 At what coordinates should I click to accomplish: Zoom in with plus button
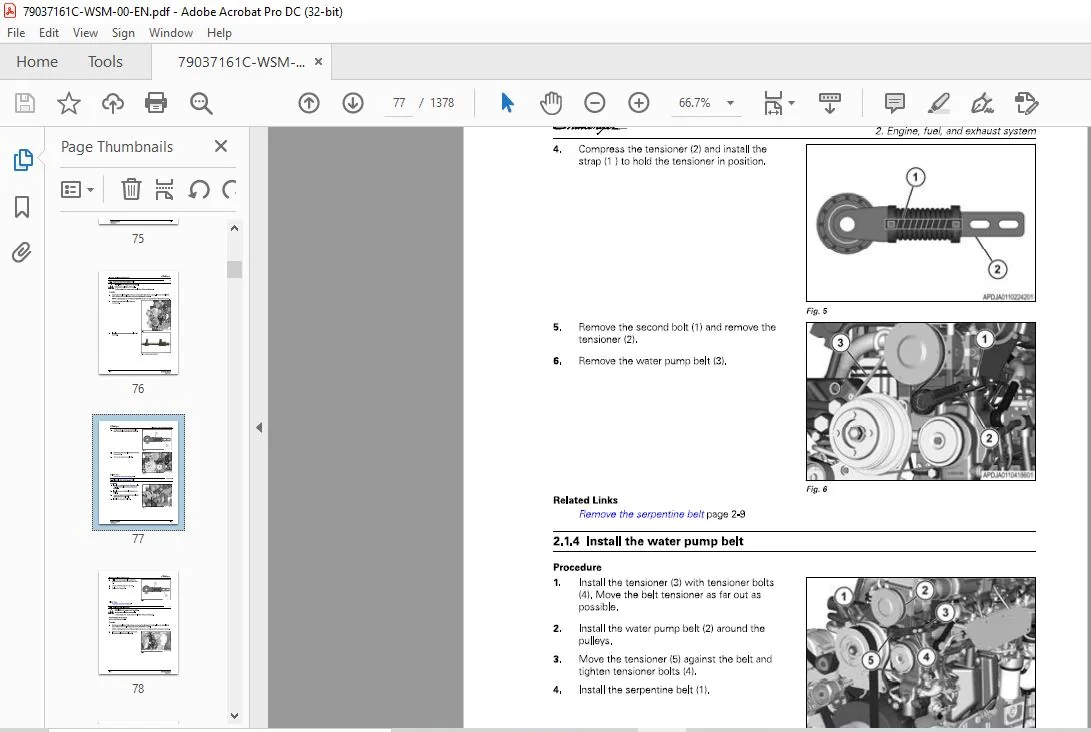638,103
